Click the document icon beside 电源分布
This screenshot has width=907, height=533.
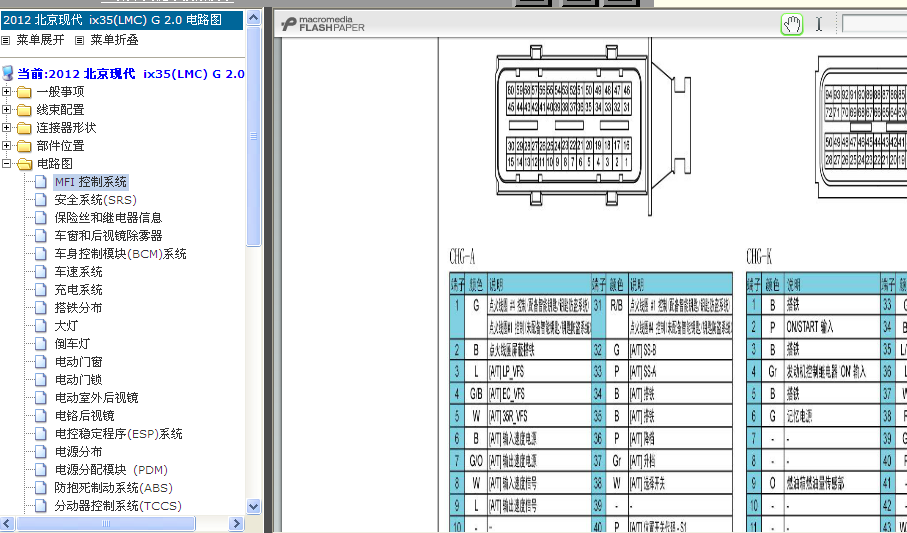40,451
